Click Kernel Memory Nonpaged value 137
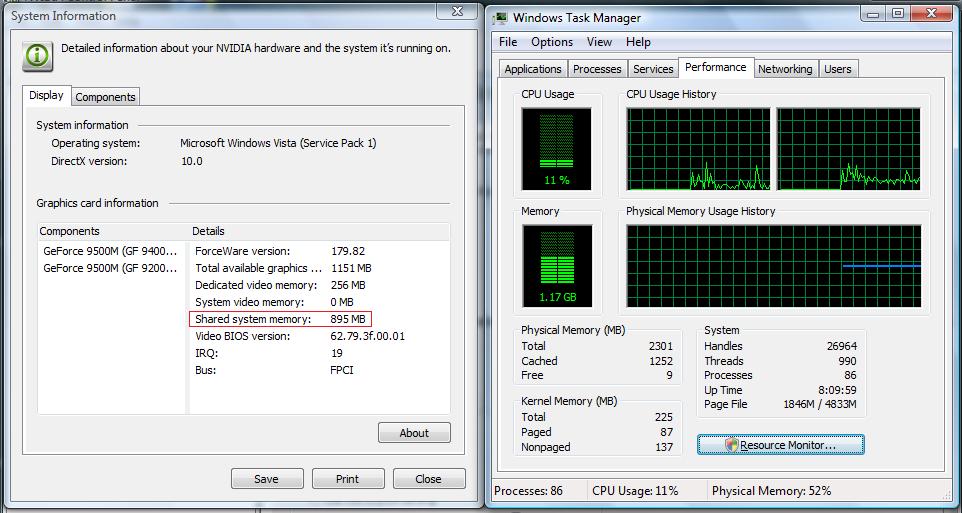Image resolution: width=962 pixels, height=513 pixels. (664, 447)
